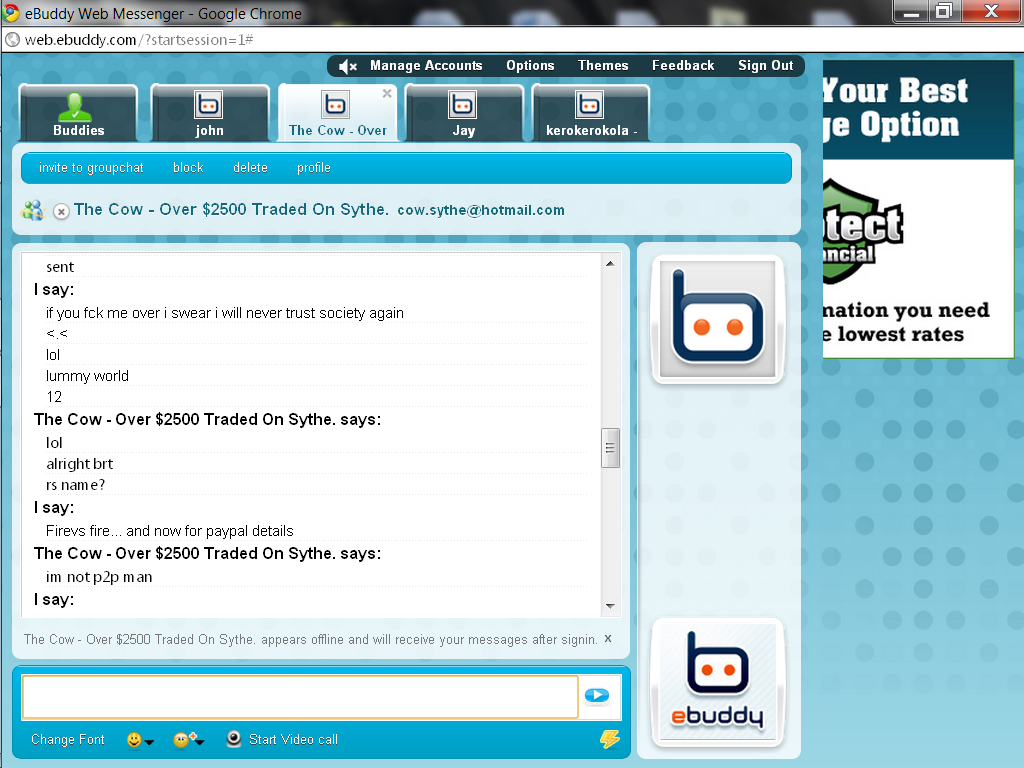Click the Your Best Option advertisement
Screen dimensions: 1024x768
pos(918,209)
